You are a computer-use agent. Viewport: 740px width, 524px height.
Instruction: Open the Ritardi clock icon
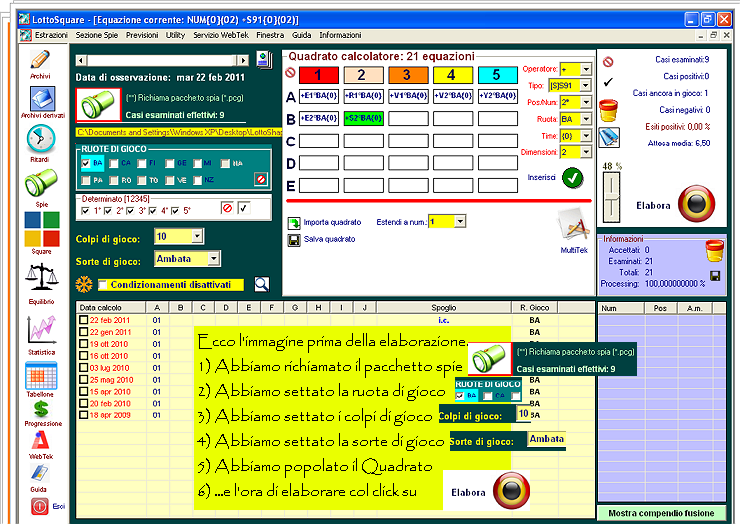41,139
